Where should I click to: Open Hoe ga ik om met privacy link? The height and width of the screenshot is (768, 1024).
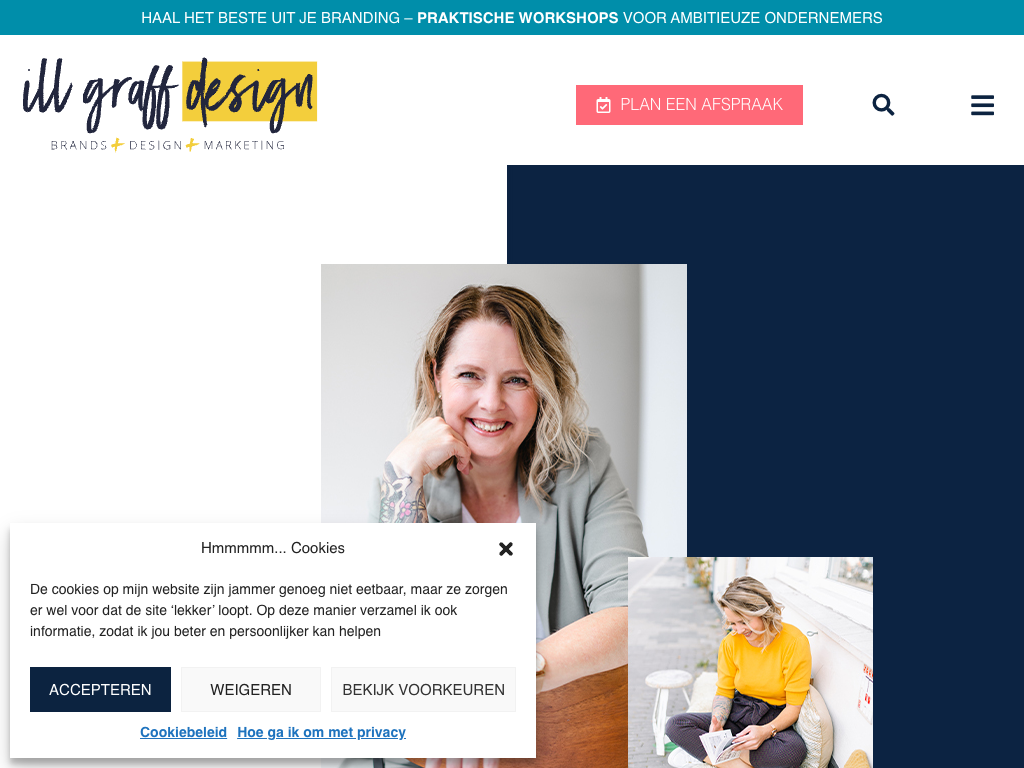[x=321, y=732]
